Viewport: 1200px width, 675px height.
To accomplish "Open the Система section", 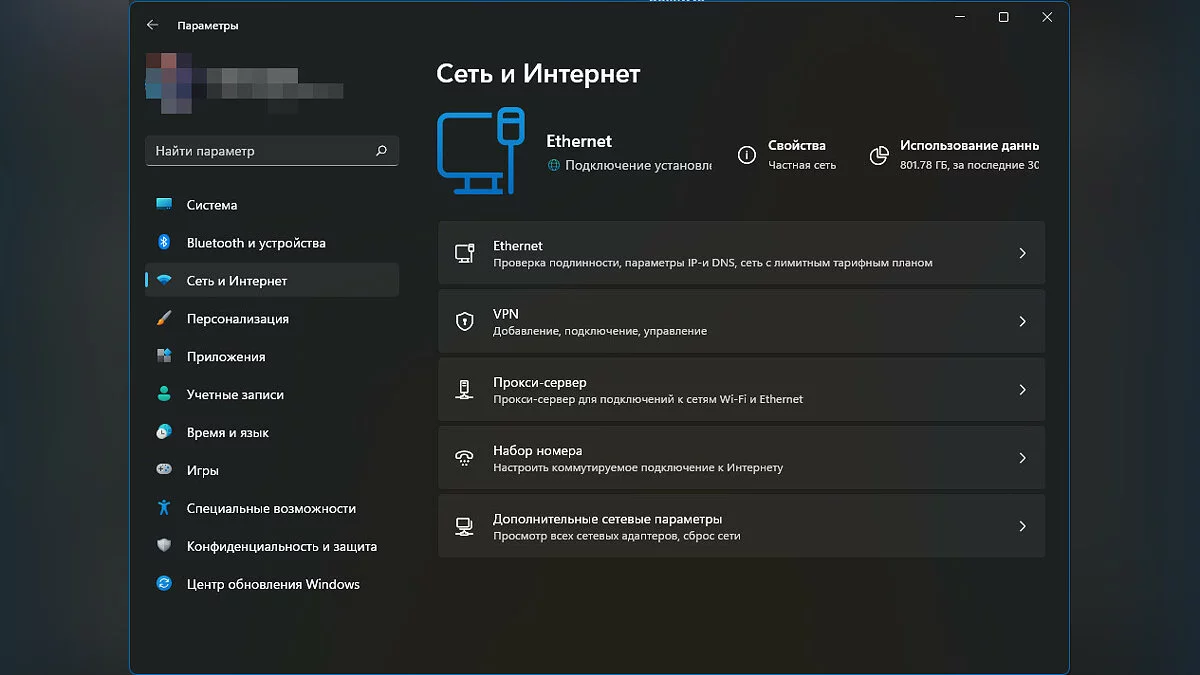I will 272,205.
